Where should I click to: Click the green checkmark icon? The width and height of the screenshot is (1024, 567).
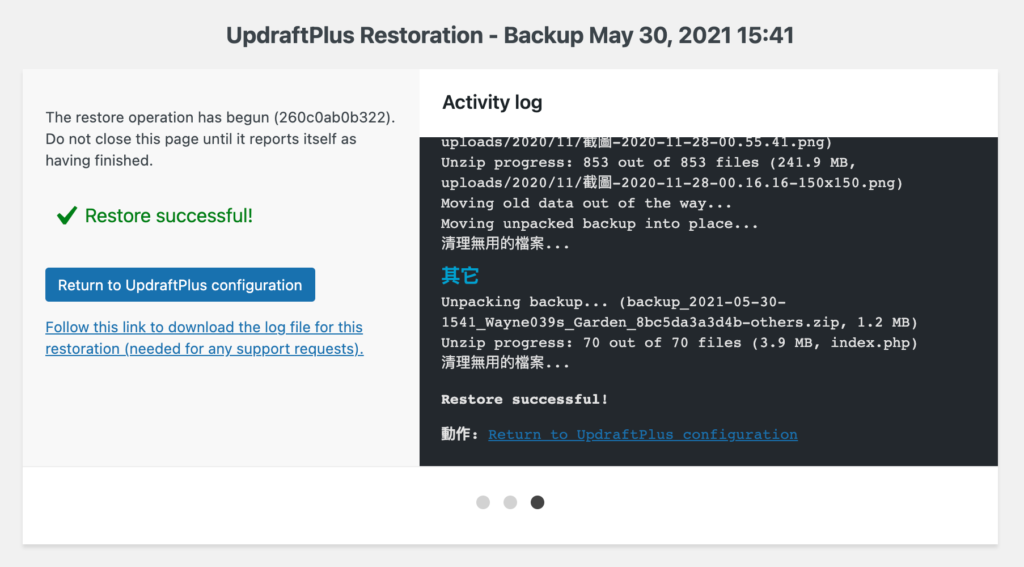pyautogui.click(x=67, y=216)
